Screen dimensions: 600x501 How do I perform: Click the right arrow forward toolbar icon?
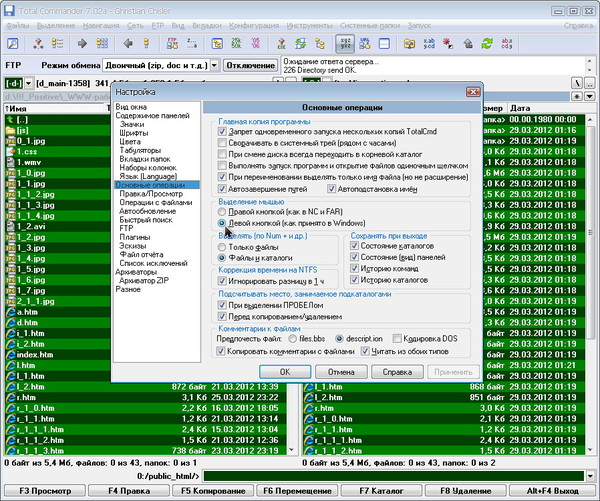click(x=82, y=43)
